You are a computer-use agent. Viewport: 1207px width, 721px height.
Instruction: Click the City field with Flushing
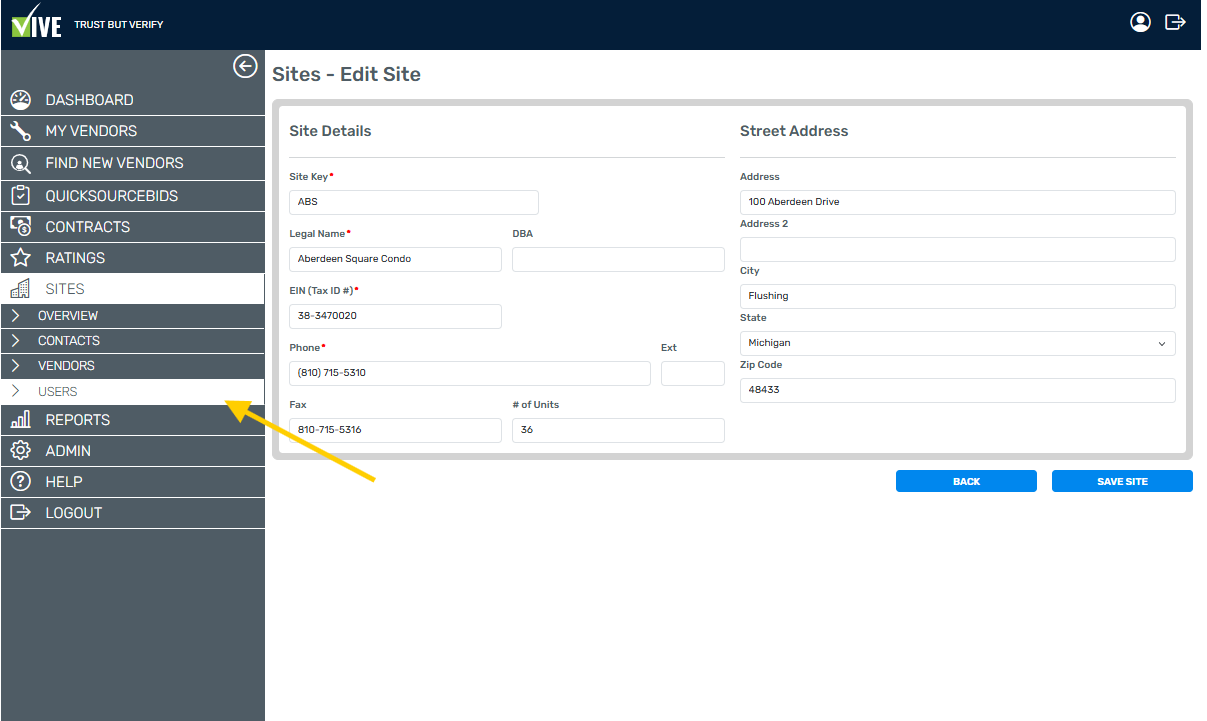coord(957,296)
